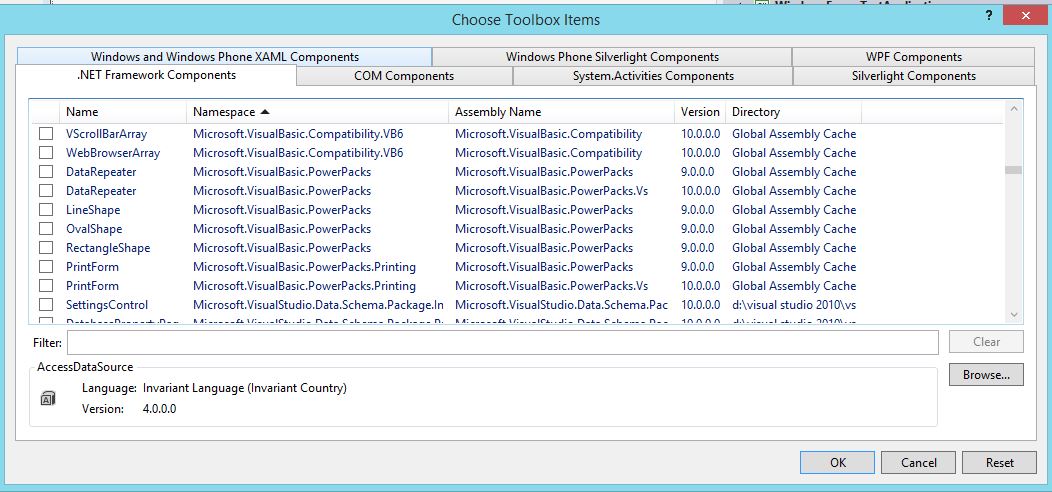Click the Namespace sort arrow indicator
The image size is (1052, 492).
[265, 112]
